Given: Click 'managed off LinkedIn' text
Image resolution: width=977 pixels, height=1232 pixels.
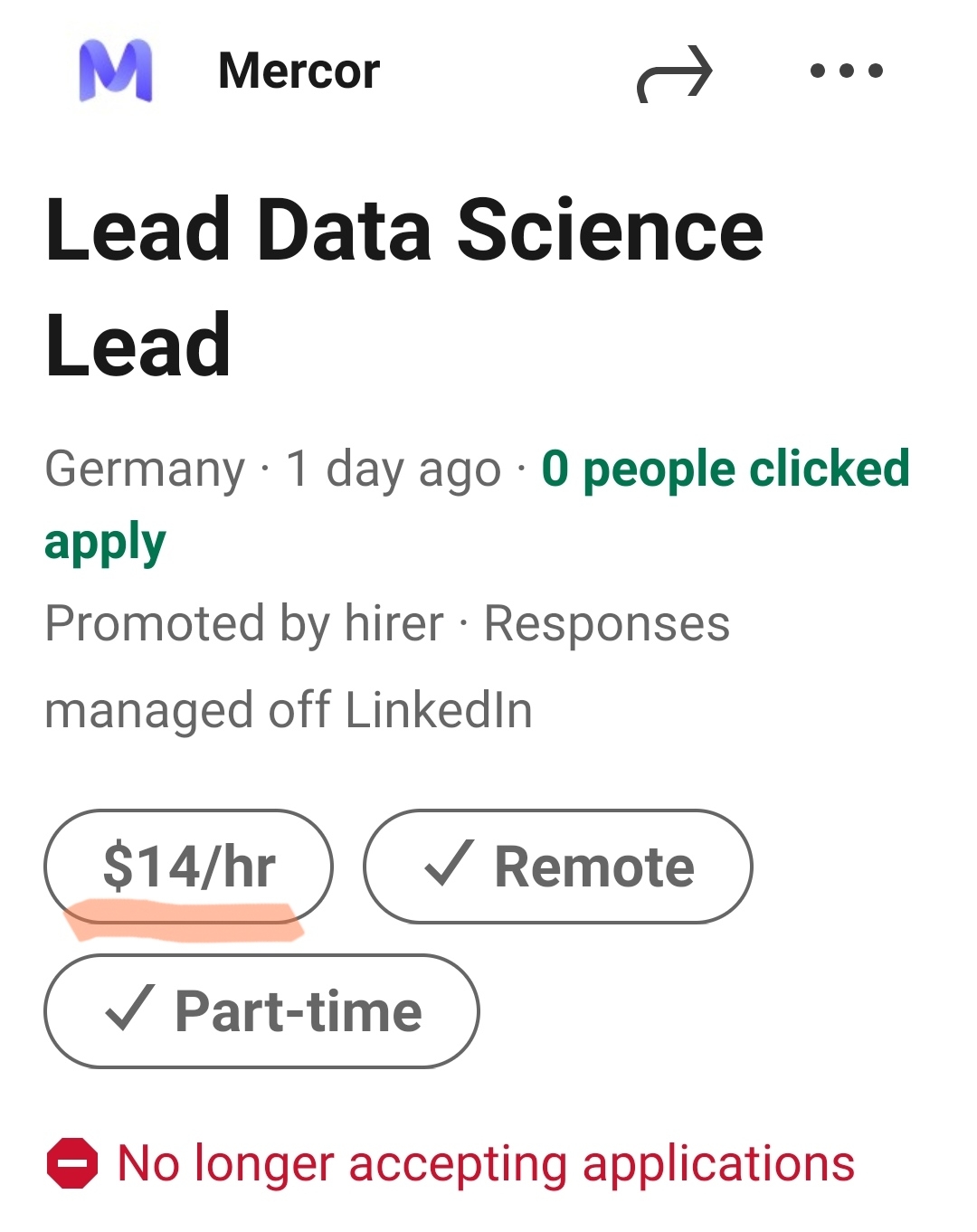Looking at the screenshot, I should click(x=289, y=710).
